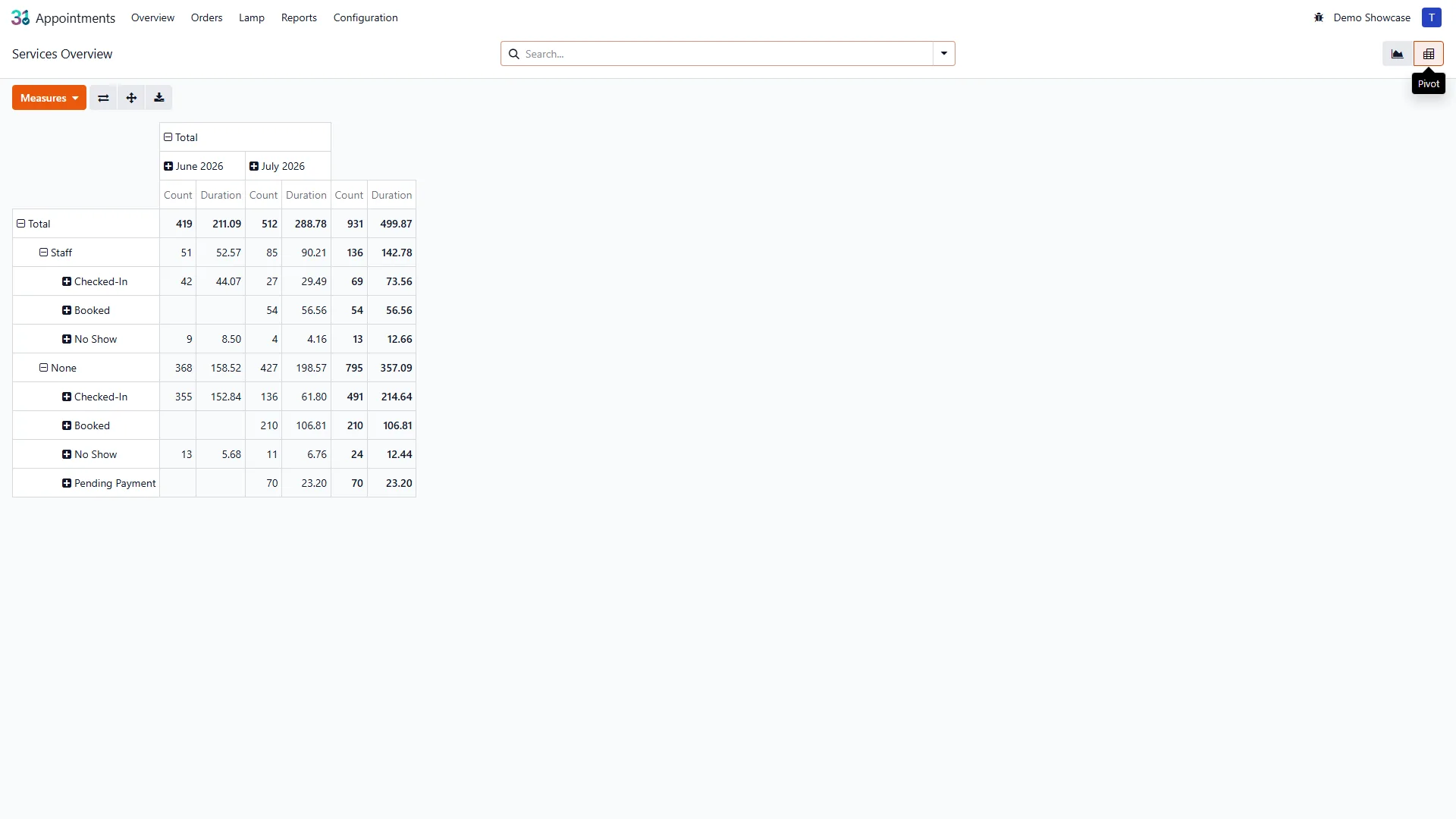Click the Services Overview breadcrumb title

[62, 54]
